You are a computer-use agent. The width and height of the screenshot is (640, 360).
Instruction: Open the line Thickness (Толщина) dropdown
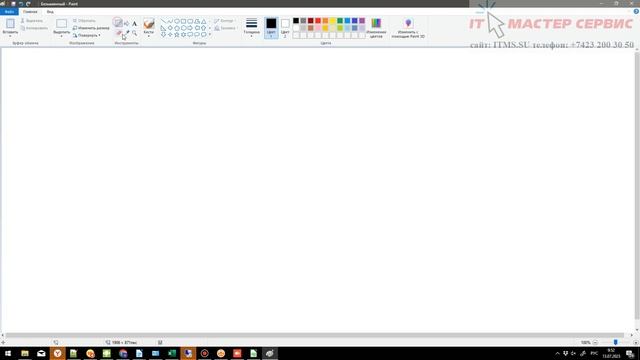251,27
